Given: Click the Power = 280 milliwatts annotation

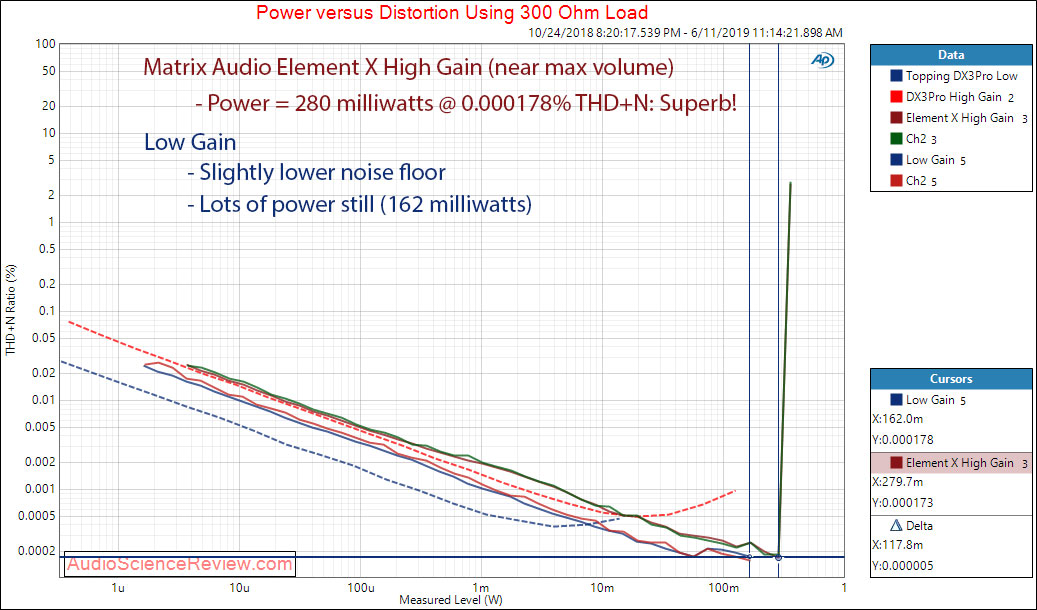Looking at the screenshot, I should point(466,103).
